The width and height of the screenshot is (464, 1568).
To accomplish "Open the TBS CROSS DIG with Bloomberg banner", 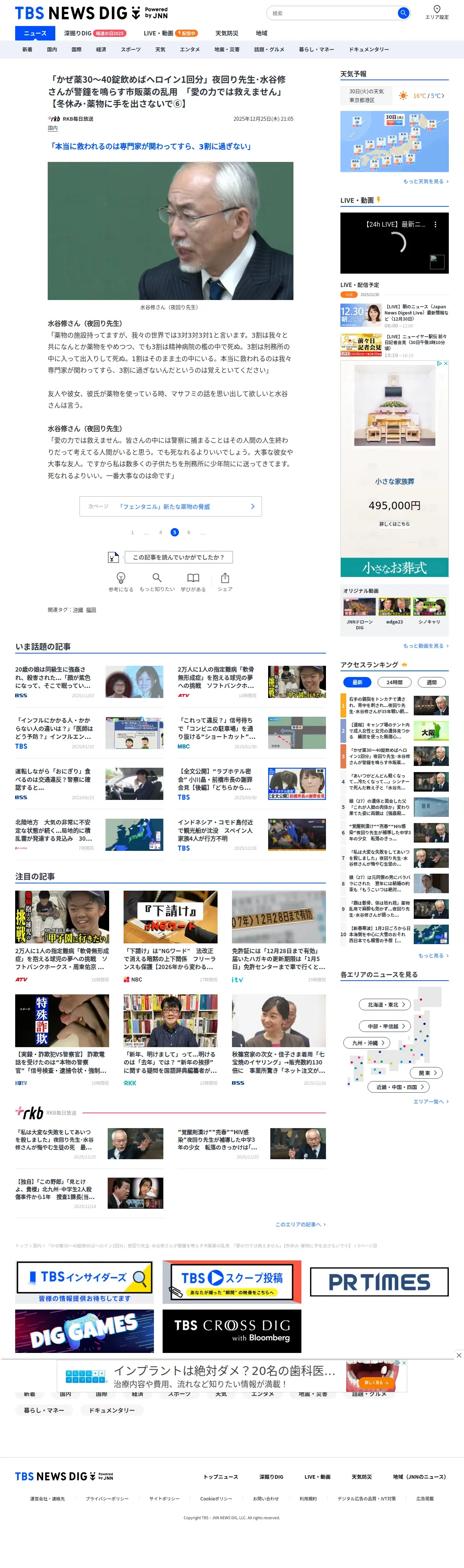I will (232, 1331).
